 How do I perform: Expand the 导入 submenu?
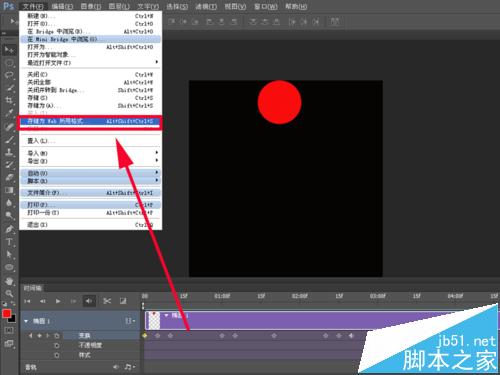click(90, 153)
